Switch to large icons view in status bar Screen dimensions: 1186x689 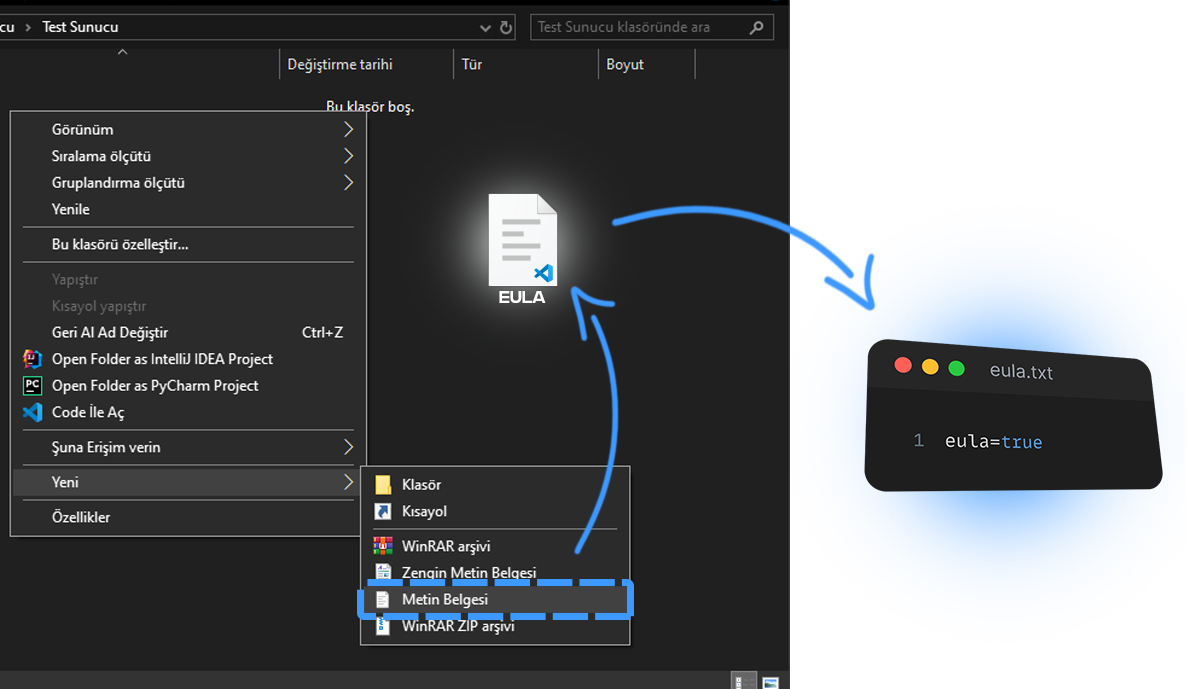[770, 681]
